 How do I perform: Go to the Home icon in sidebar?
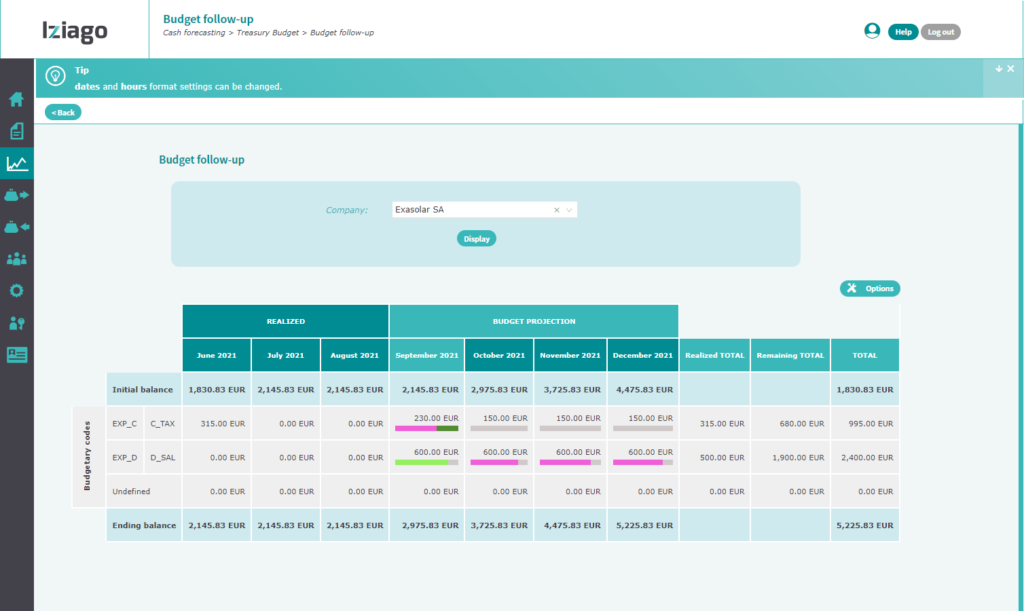point(16,99)
